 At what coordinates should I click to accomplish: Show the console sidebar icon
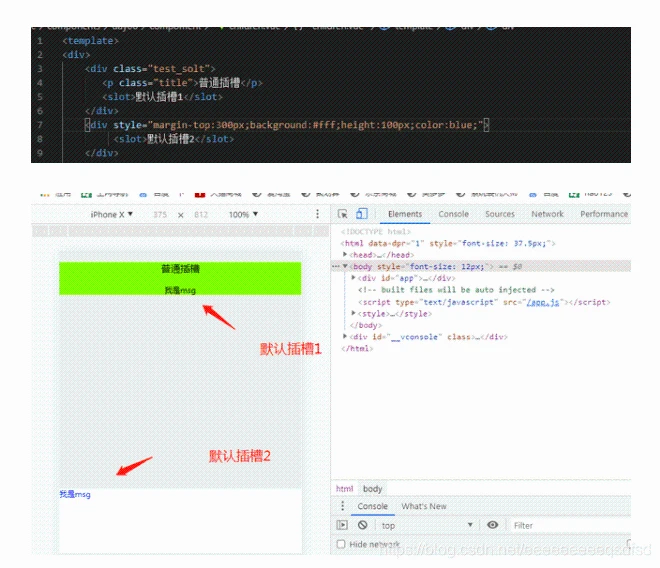coord(342,525)
